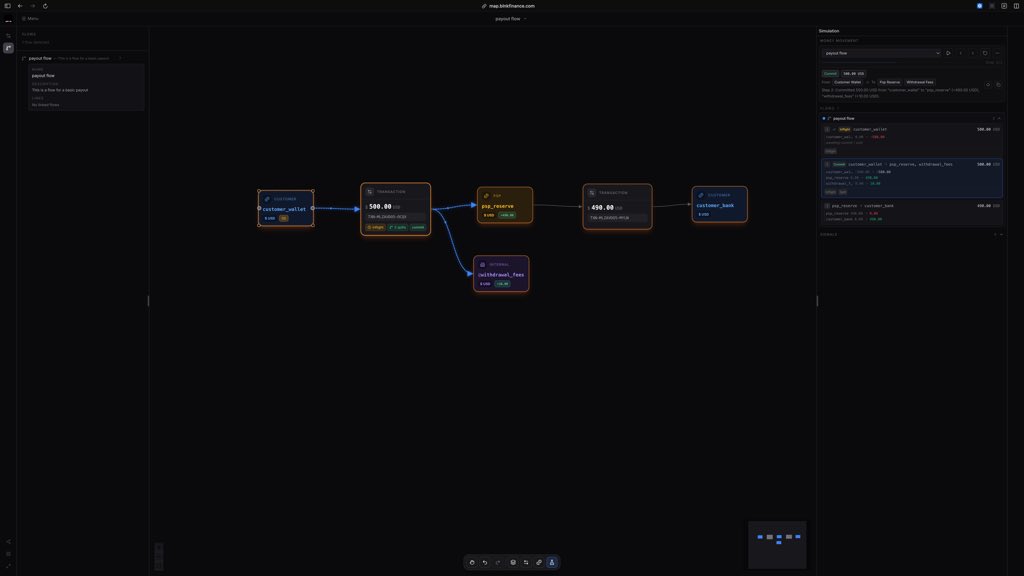Viewport: 1024px width, 576px height.
Task: Expand the Signals section chevron
Action: coord(1001,234)
